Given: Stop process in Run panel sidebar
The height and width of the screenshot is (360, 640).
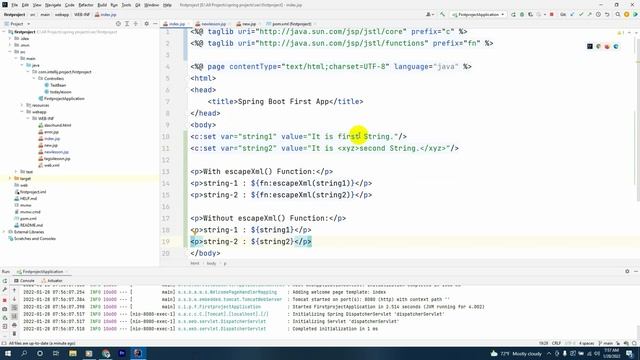Looking at the screenshot, I should coord(5,300).
